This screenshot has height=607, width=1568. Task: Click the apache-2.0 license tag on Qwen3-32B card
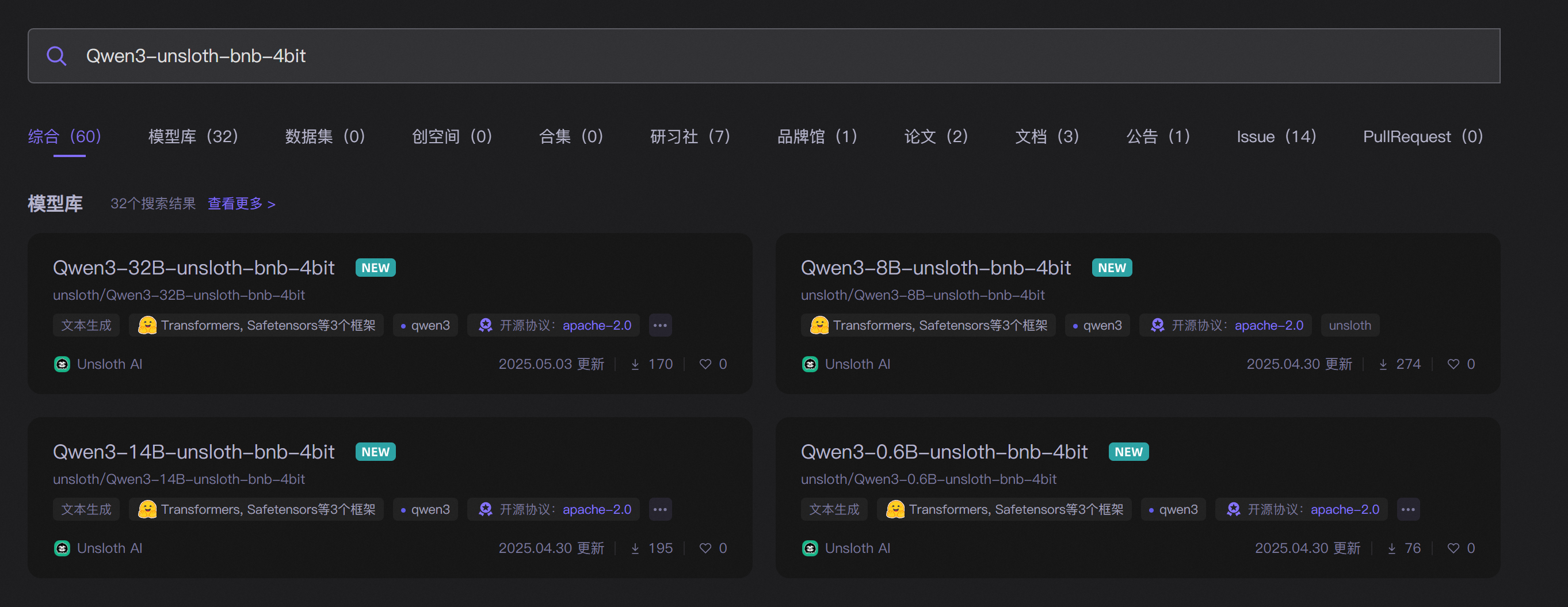pos(554,325)
